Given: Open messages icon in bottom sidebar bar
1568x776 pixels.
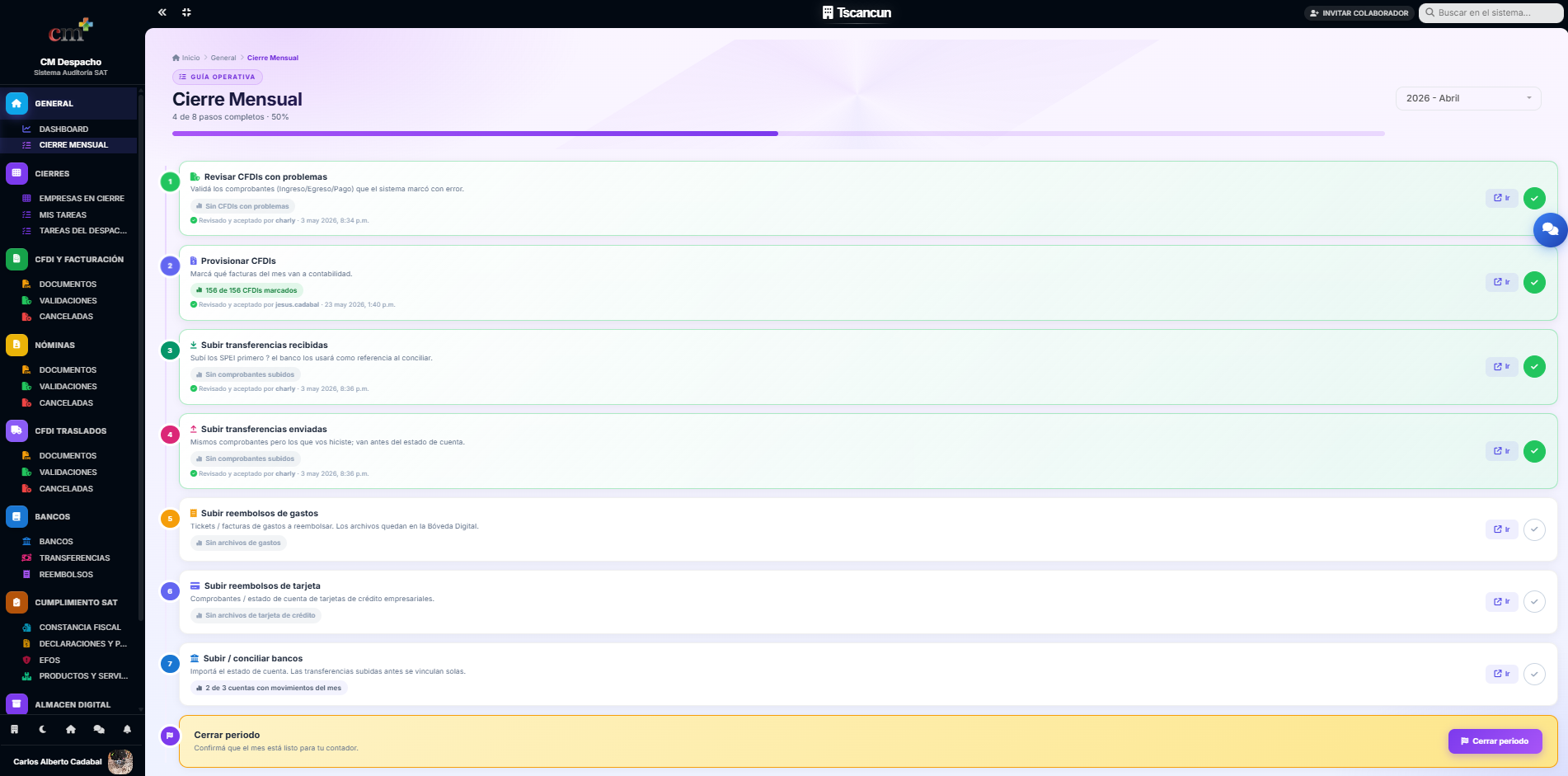Looking at the screenshot, I should pyautogui.click(x=99, y=729).
